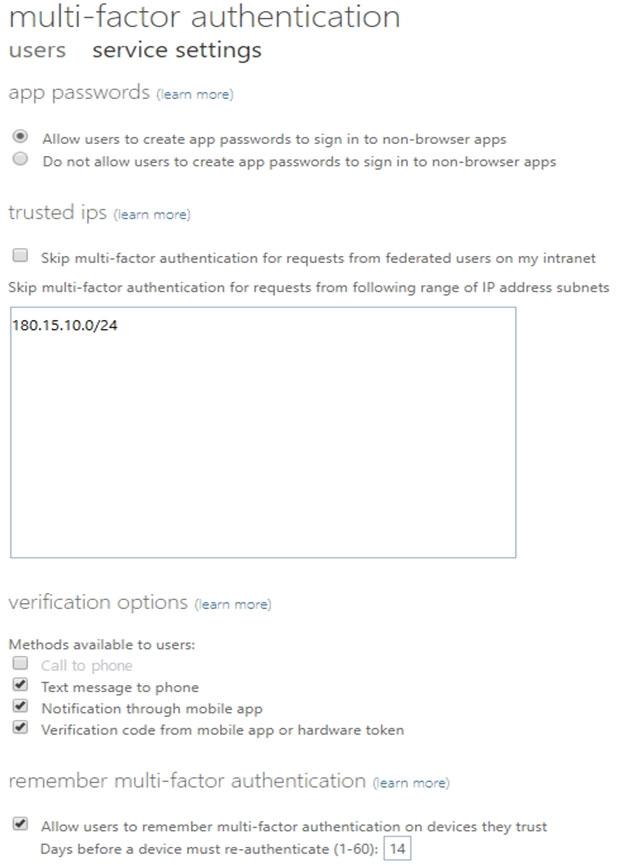
Task: Uncheck Allow users to remember MFA checkbox
Action: click(x=20, y=825)
